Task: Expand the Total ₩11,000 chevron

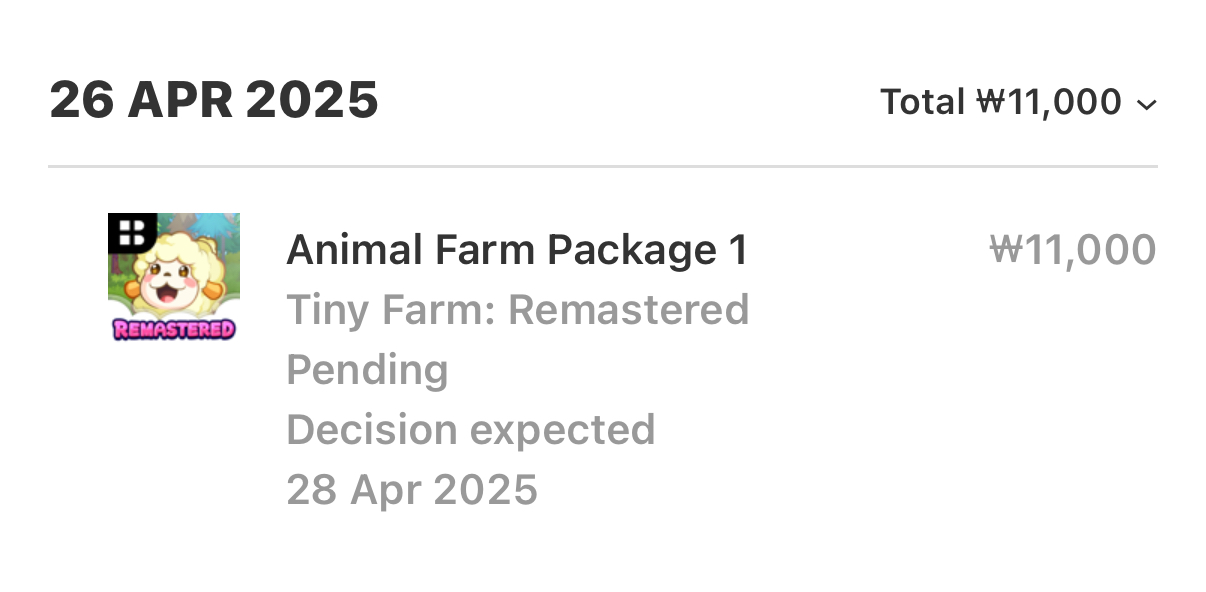Action: click(1147, 104)
